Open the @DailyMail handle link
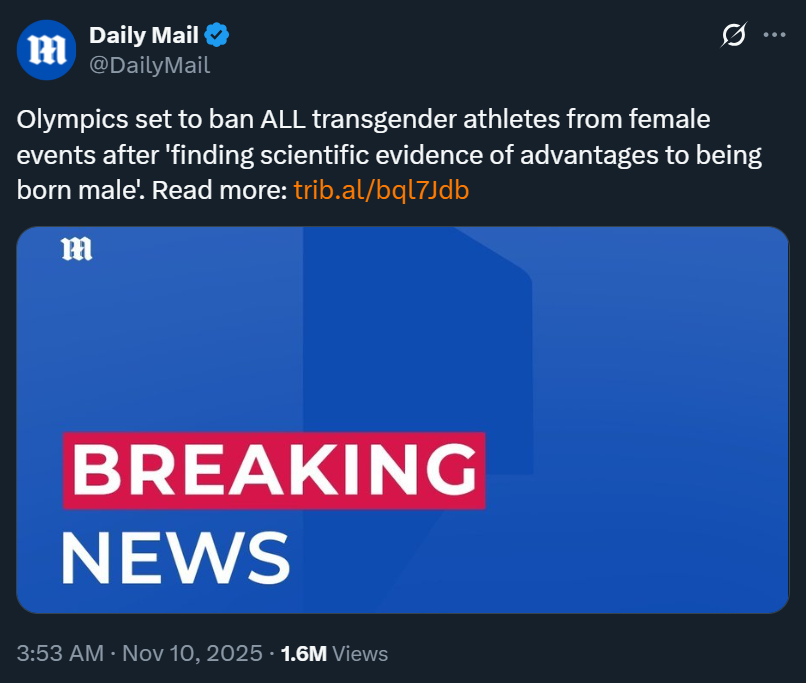 [x=149, y=66]
